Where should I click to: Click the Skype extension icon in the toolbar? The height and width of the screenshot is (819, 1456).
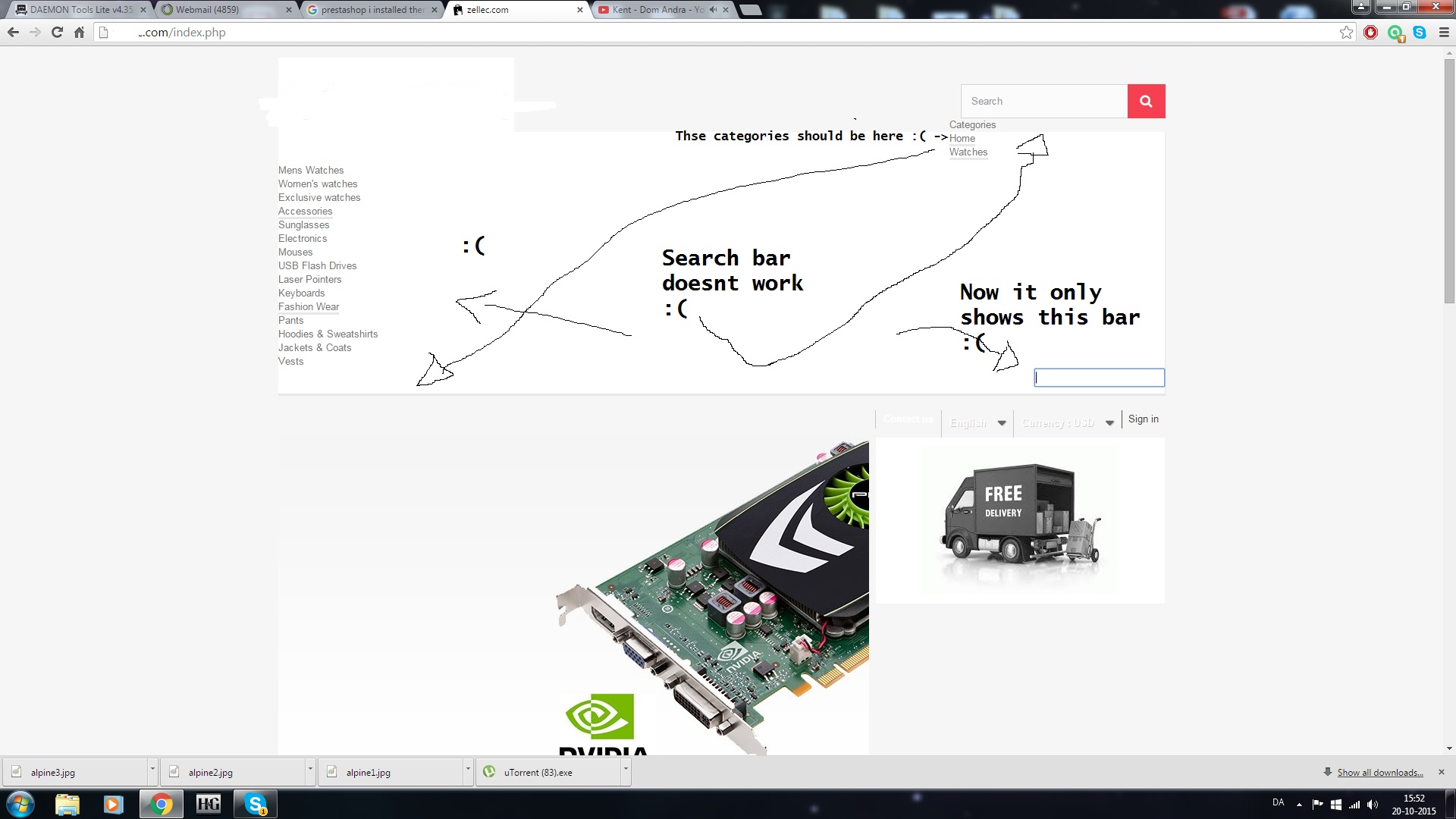(1420, 33)
